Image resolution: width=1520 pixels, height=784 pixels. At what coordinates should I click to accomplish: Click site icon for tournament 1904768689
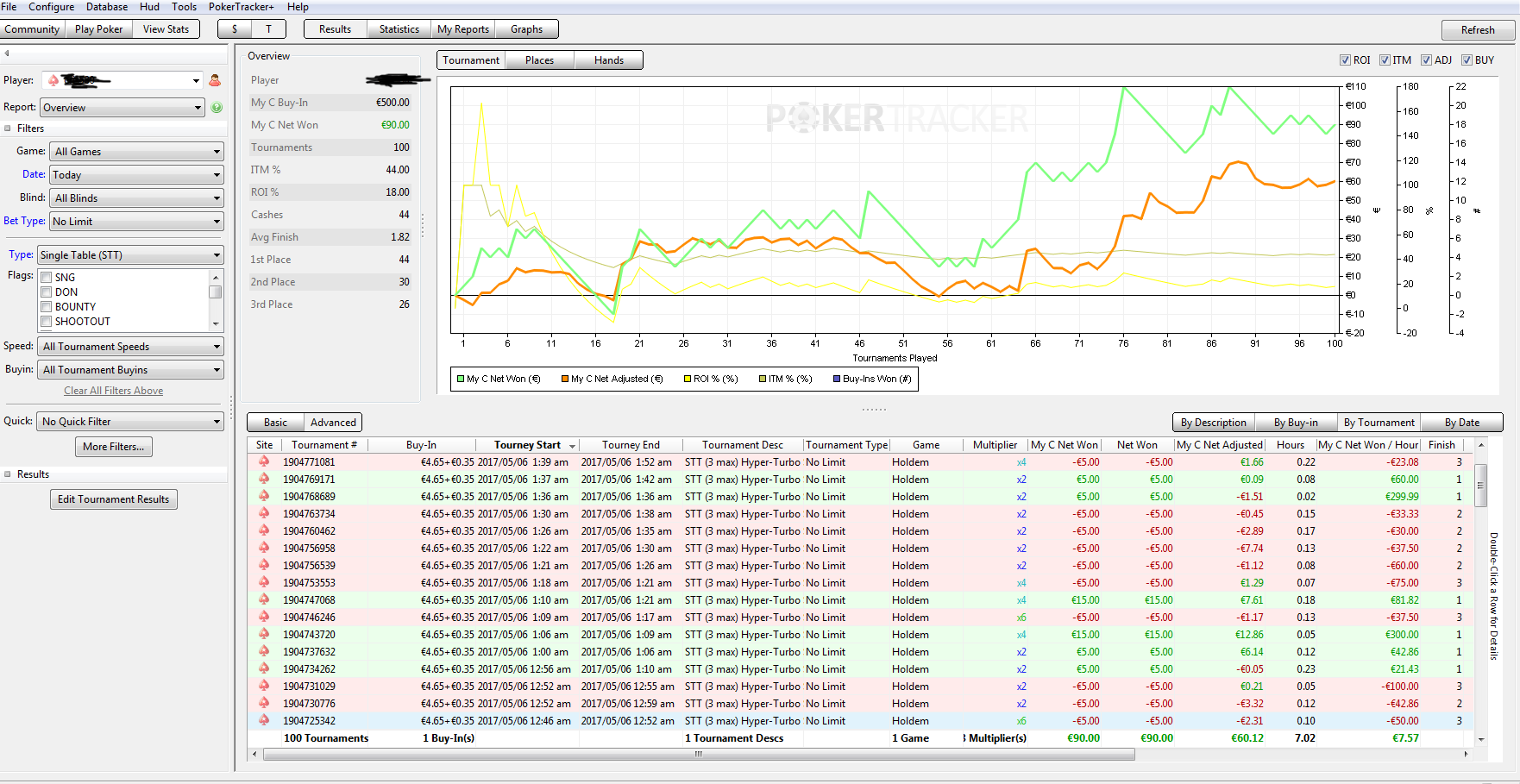coord(264,496)
